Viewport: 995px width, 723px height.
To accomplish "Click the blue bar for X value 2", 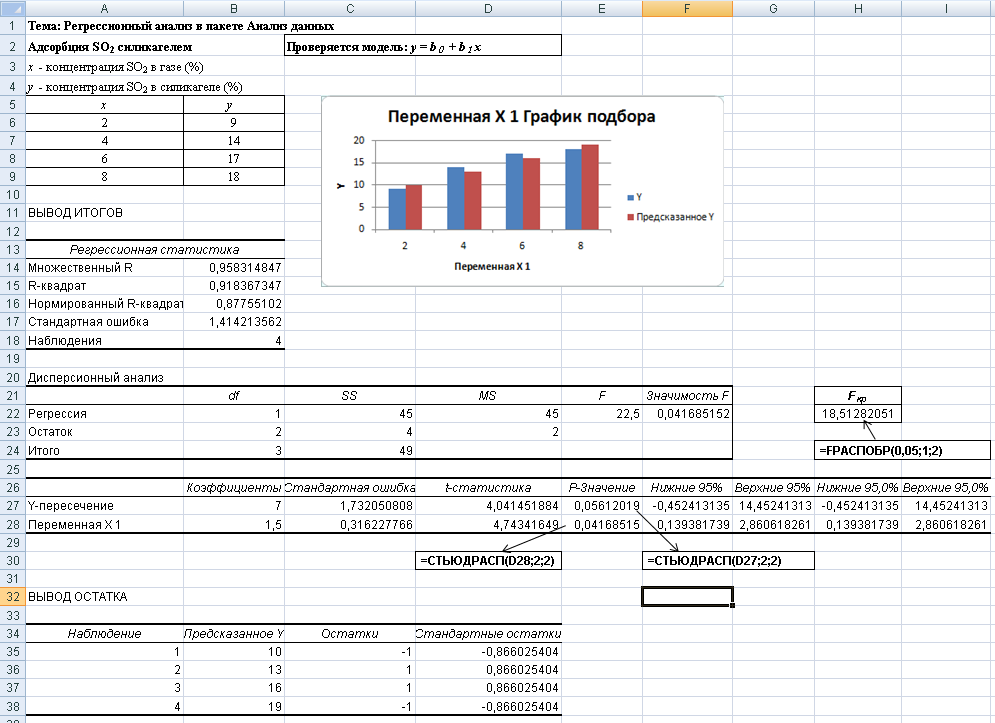I will click(x=397, y=209).
